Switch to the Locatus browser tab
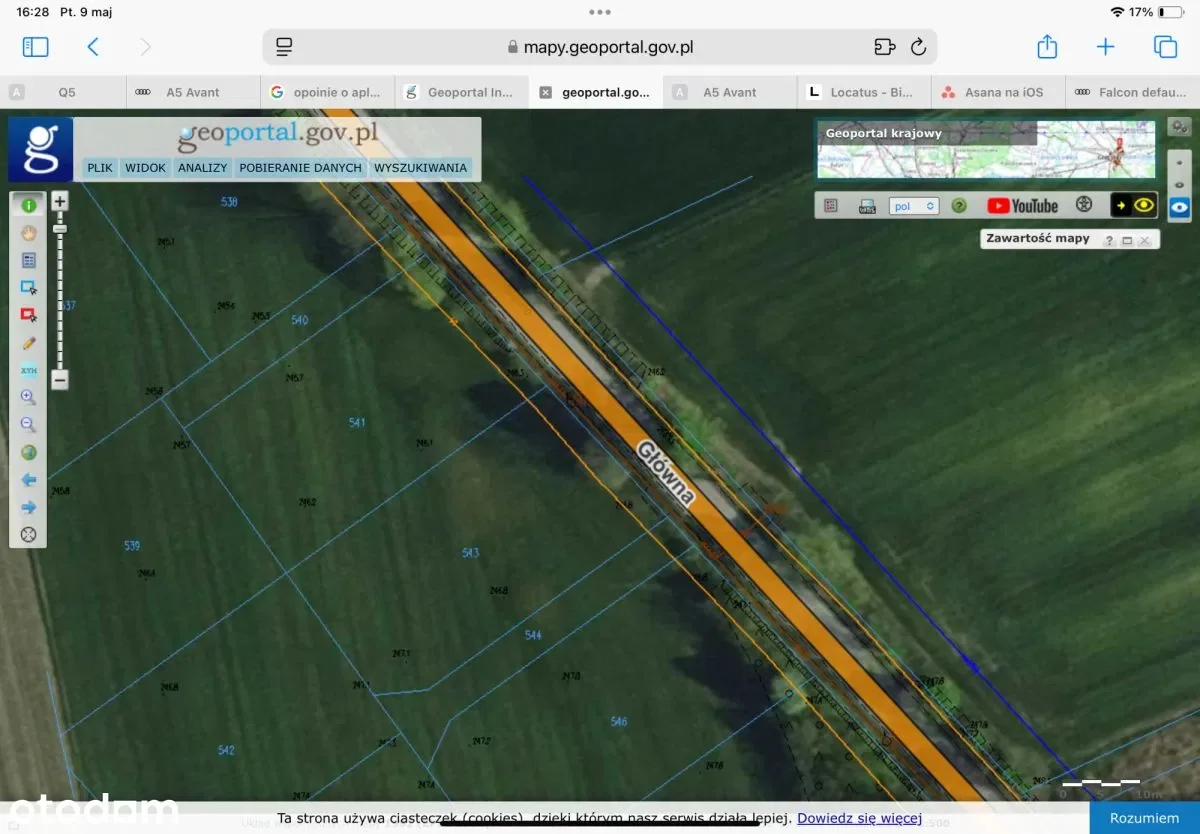Viewport: 1200px width, 834px height. click(x=860, y=92)
